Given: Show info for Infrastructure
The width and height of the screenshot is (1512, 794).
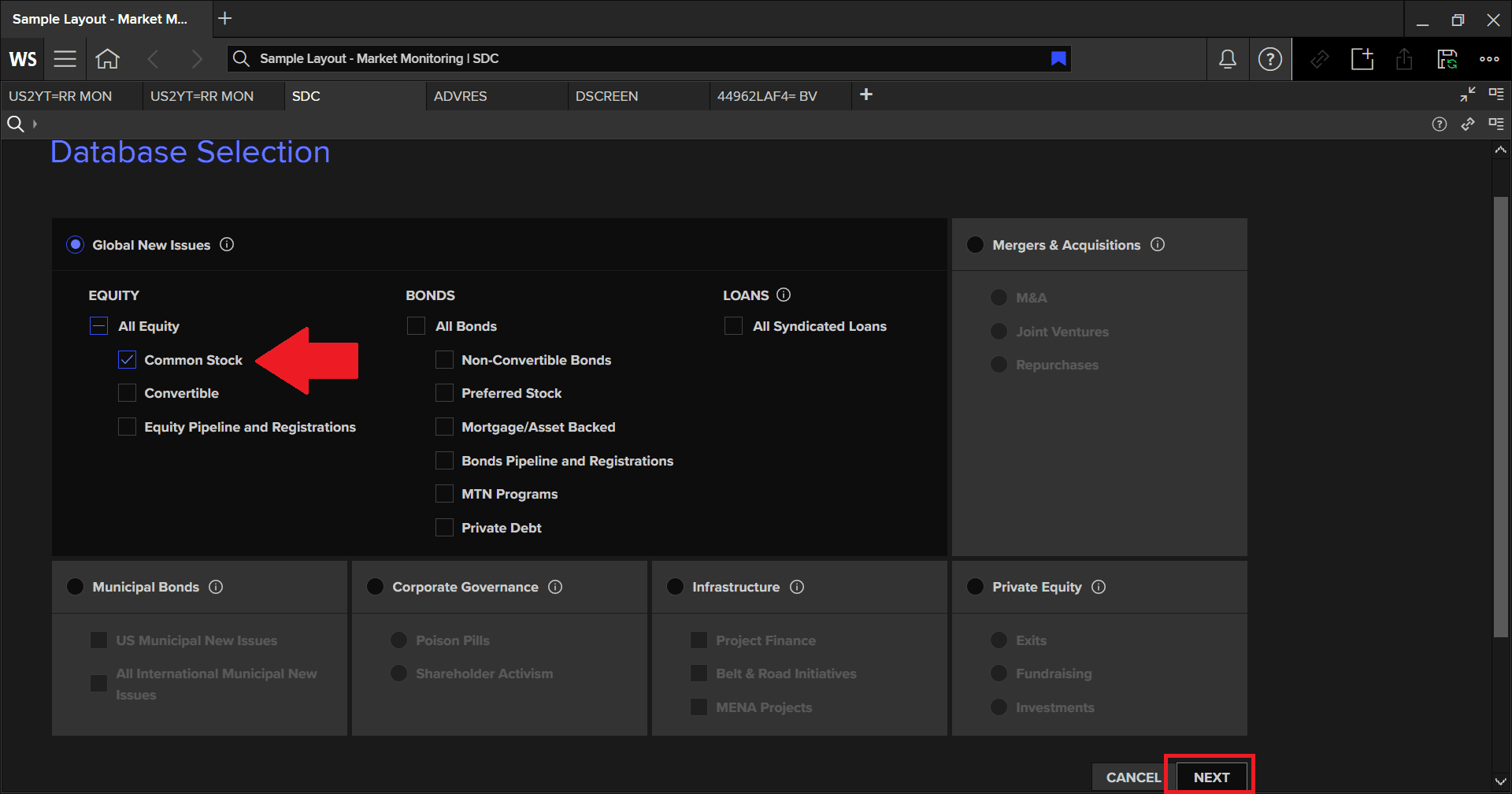Looking at the screenshot, I should 797,587.
